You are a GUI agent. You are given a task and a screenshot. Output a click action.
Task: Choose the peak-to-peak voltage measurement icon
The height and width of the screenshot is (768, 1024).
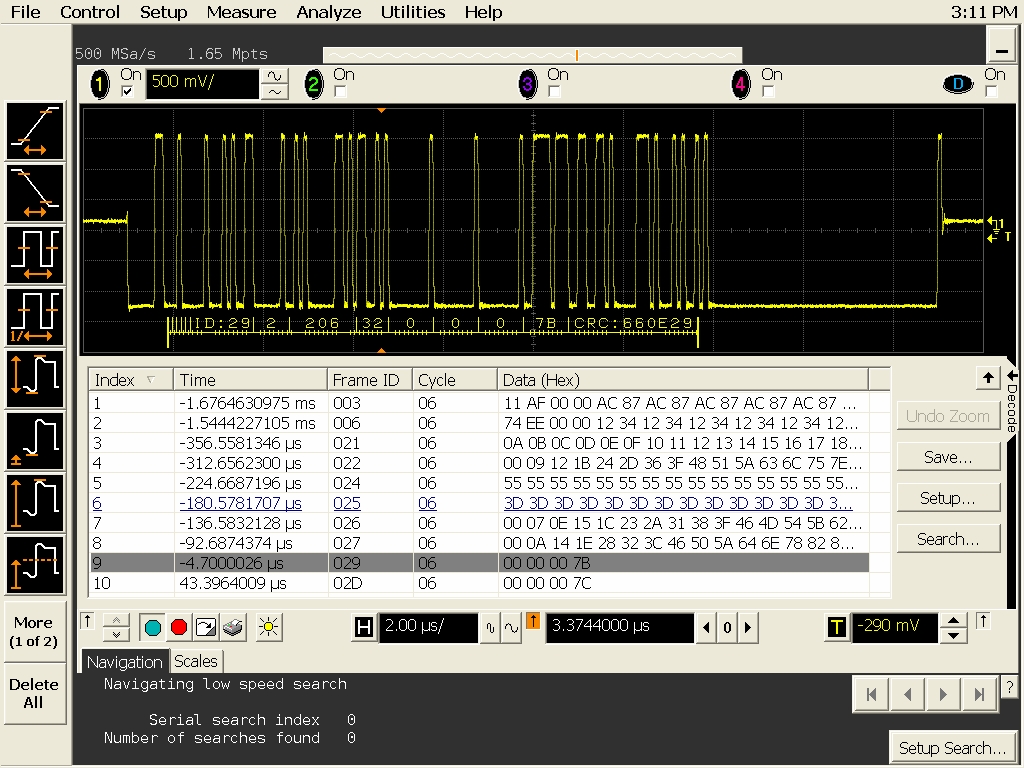36,378
